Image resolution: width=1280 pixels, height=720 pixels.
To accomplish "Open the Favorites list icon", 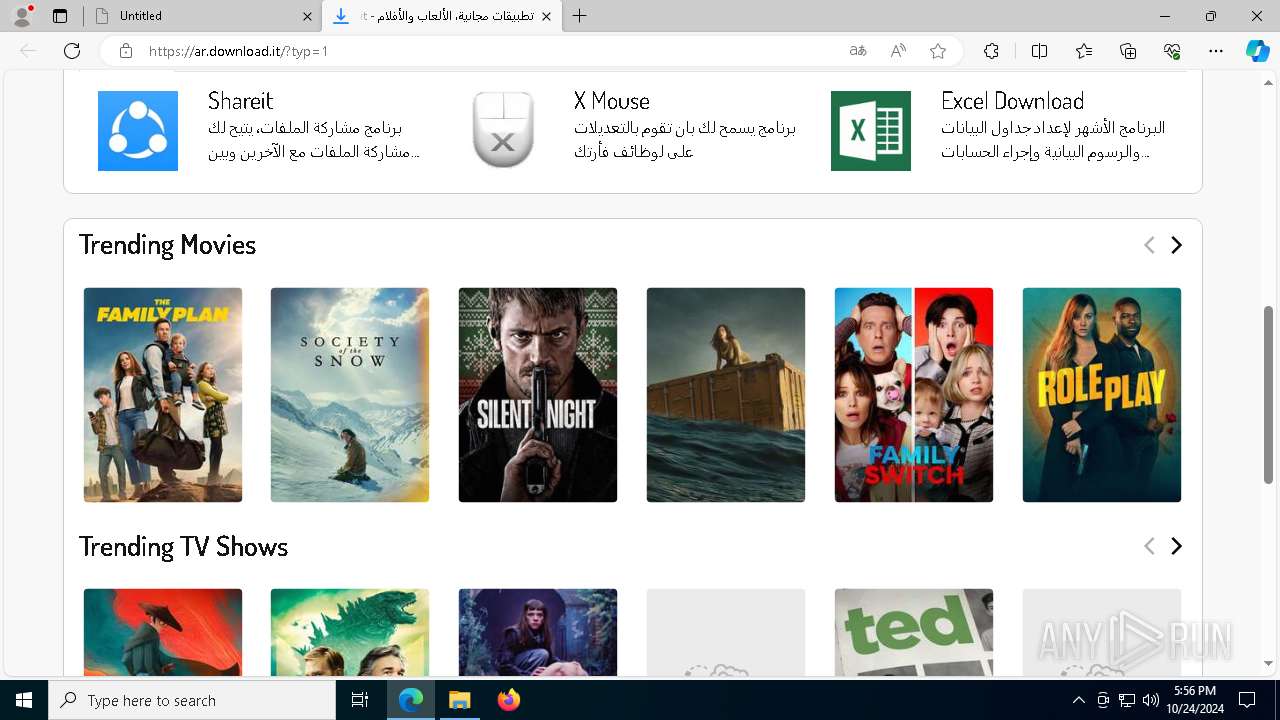I will (x=1084, y=51).
